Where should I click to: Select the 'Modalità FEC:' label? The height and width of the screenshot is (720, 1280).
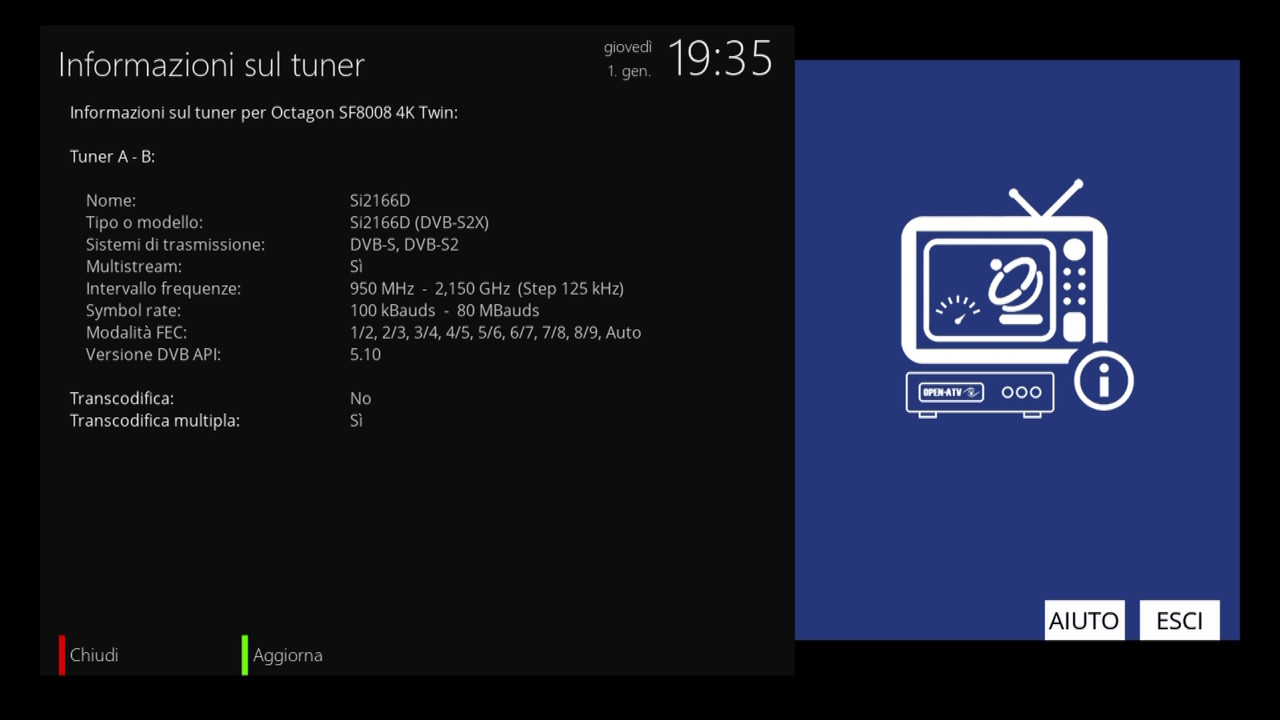tap(136, 333)
